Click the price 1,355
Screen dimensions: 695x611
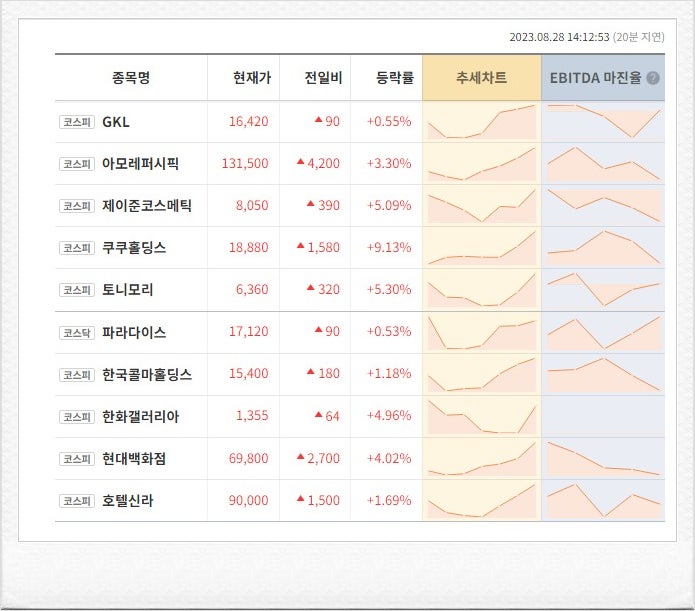252,416
